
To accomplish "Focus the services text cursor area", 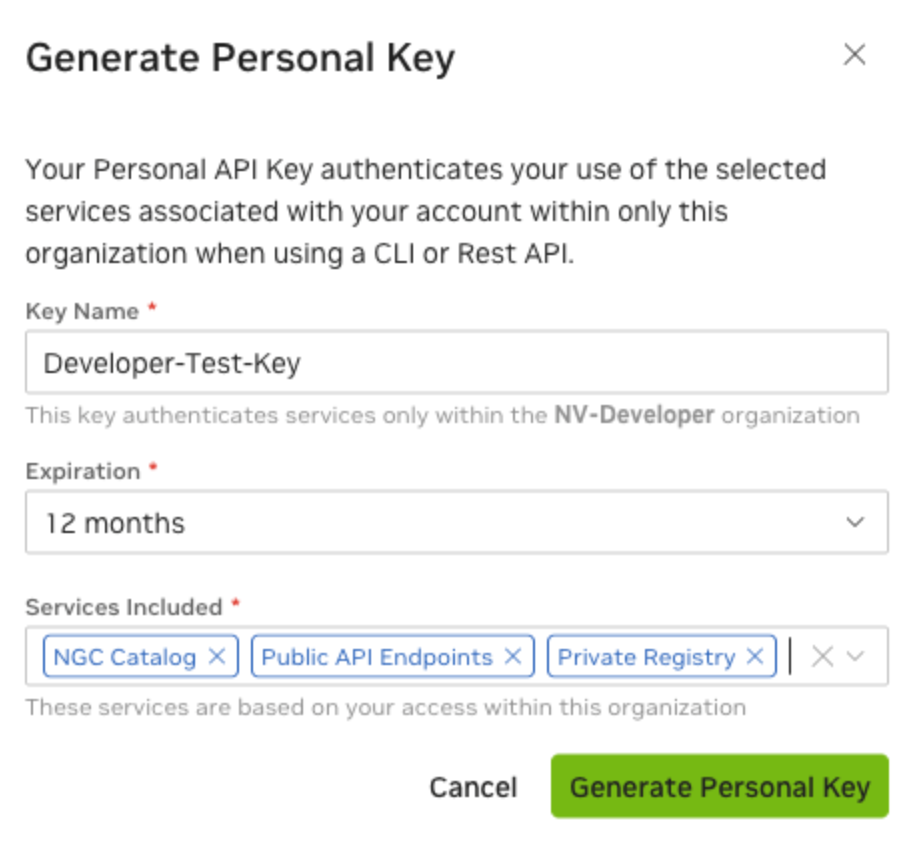I will point(792,657).
